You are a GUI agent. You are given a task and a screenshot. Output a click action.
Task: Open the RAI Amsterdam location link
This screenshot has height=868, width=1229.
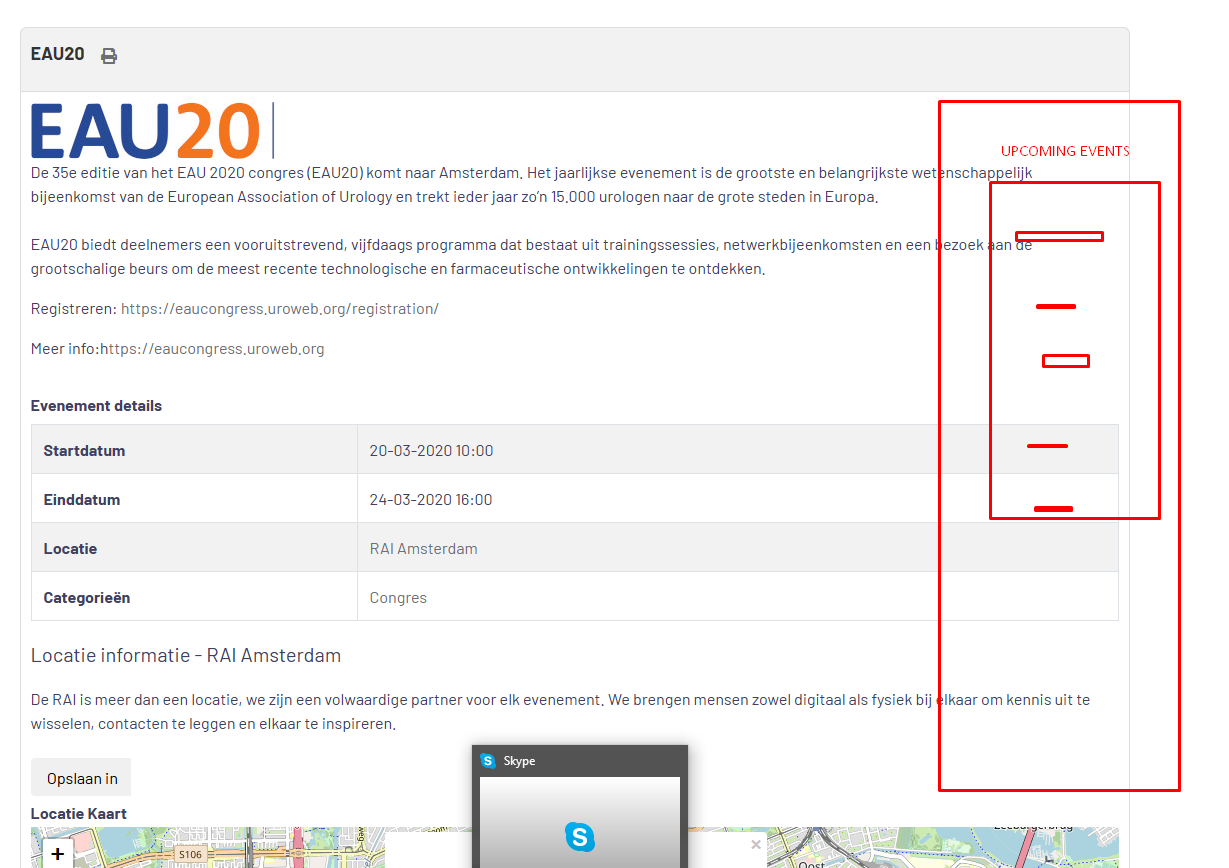pyautogui.click(x=423, y=549)
